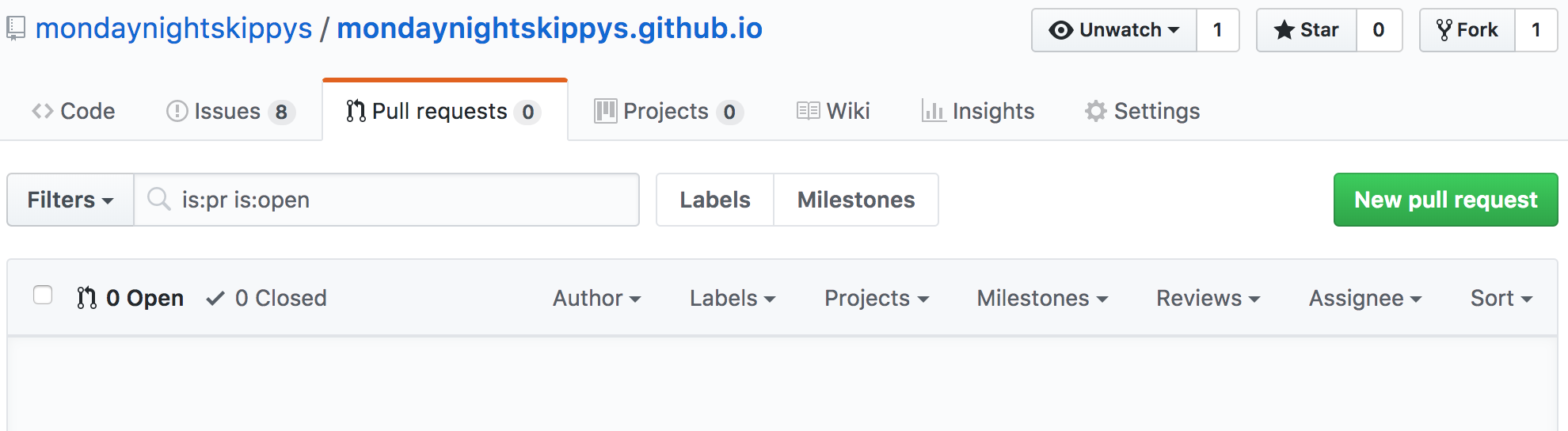This screenshot has height=431, width=1568.
Task: Star the repository
Action: tap(1307, 30)
